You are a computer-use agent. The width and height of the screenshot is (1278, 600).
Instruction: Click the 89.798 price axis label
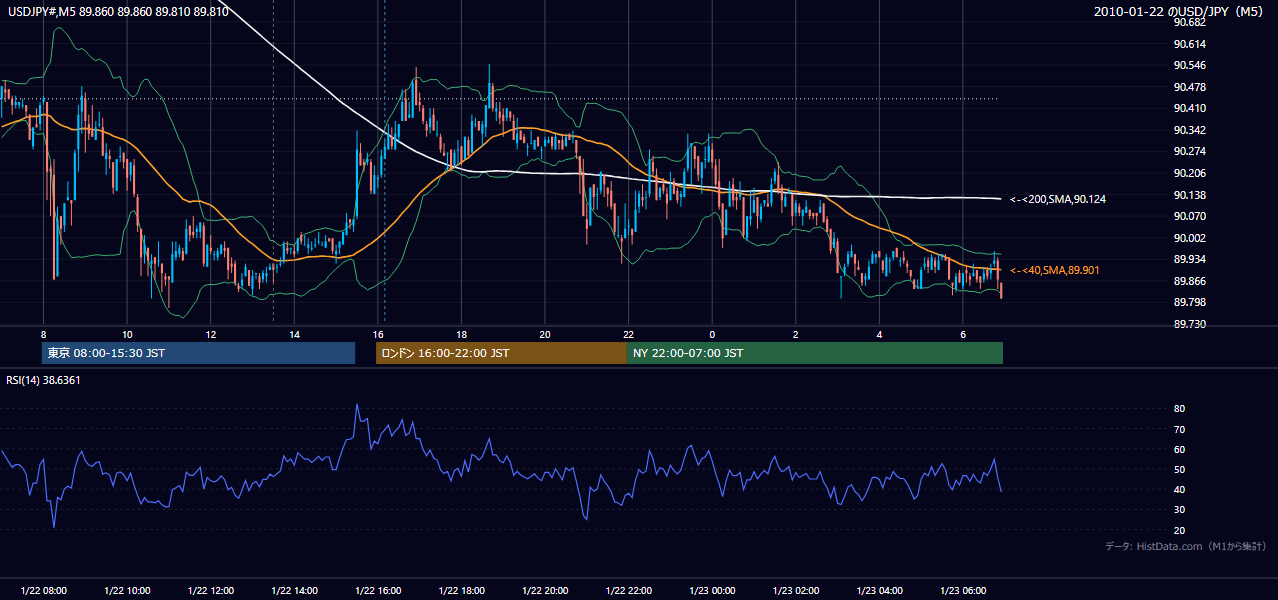(x=1189, y=302)
